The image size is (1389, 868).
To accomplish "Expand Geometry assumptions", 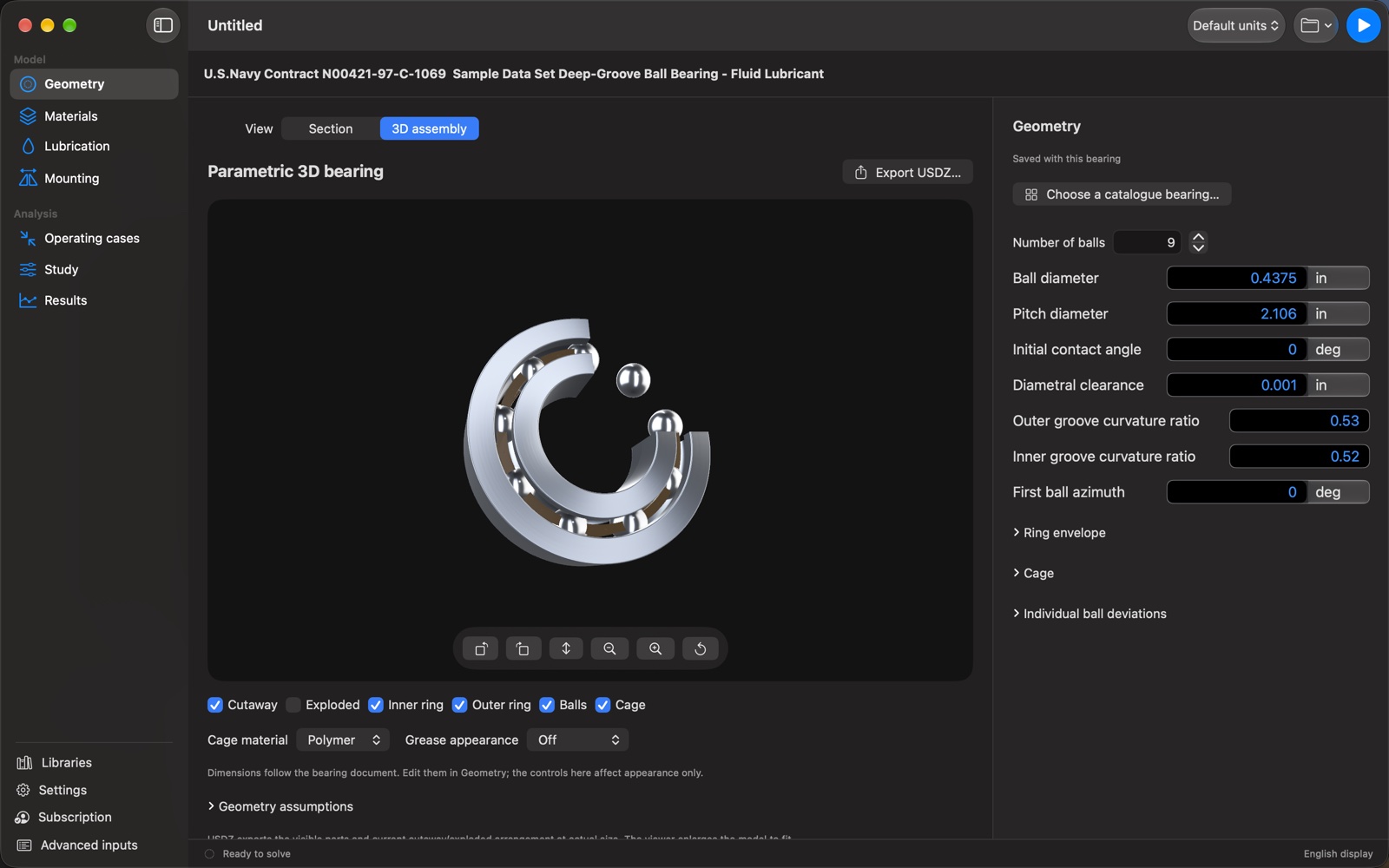I will click(x=280, y=806).
